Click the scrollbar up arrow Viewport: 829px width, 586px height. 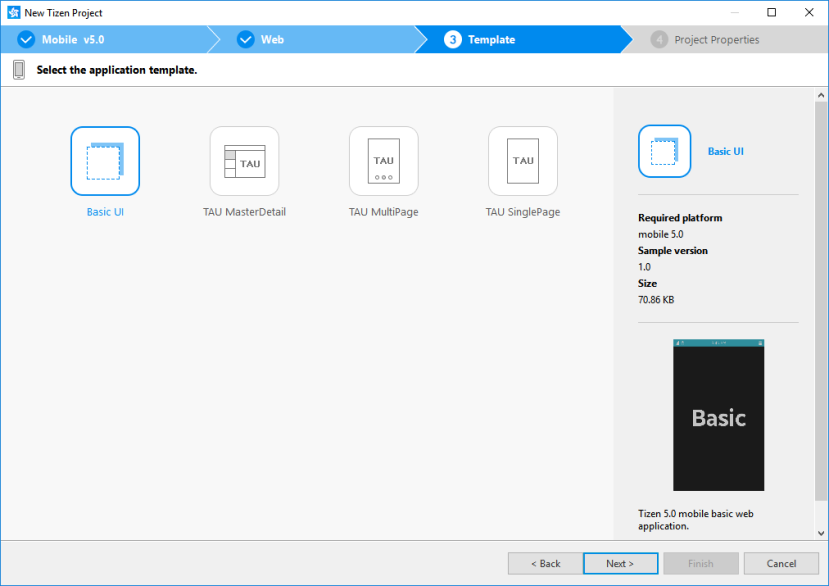[x=820, y=94]
